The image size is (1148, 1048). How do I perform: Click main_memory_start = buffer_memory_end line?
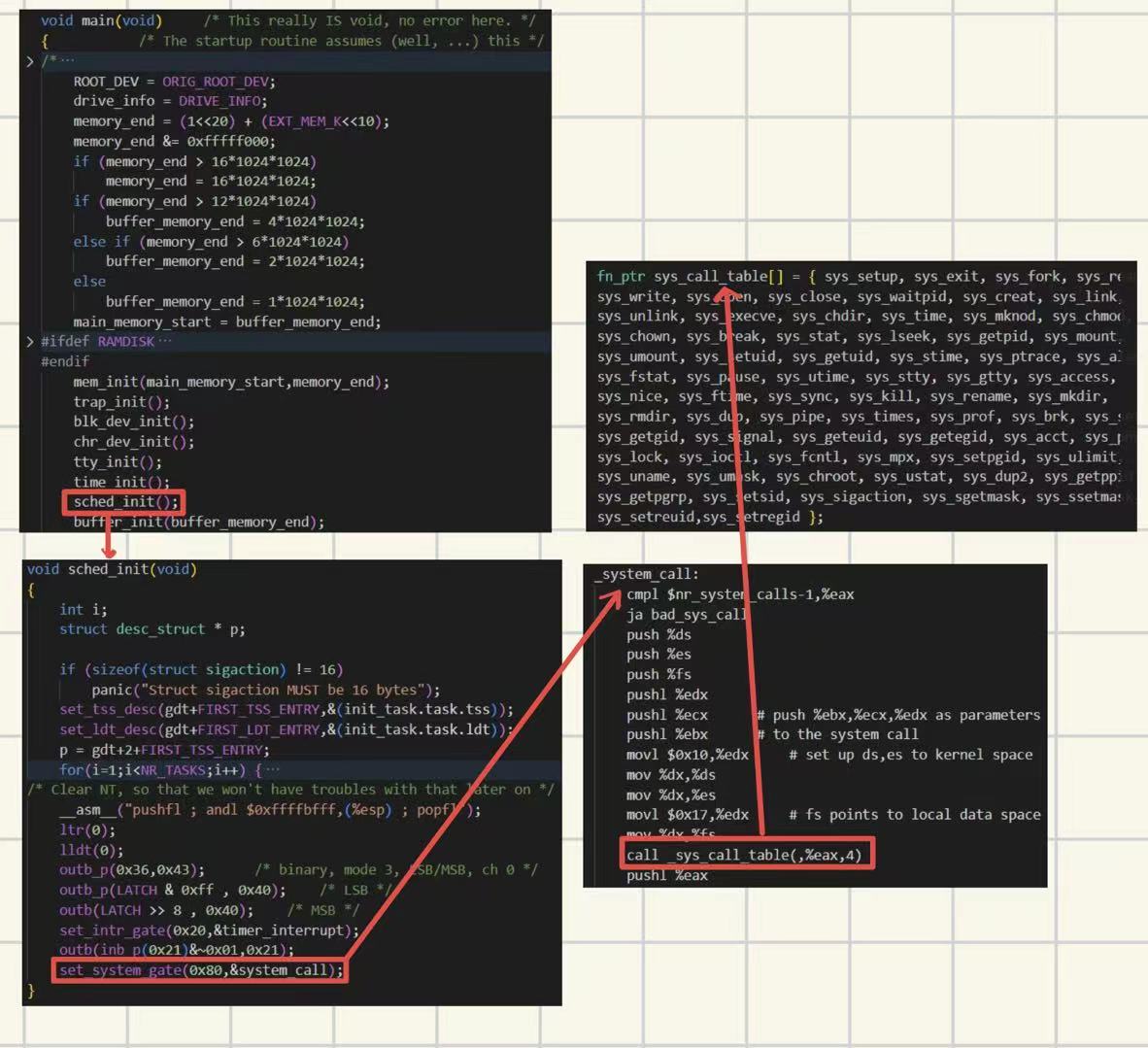(227, 321)
